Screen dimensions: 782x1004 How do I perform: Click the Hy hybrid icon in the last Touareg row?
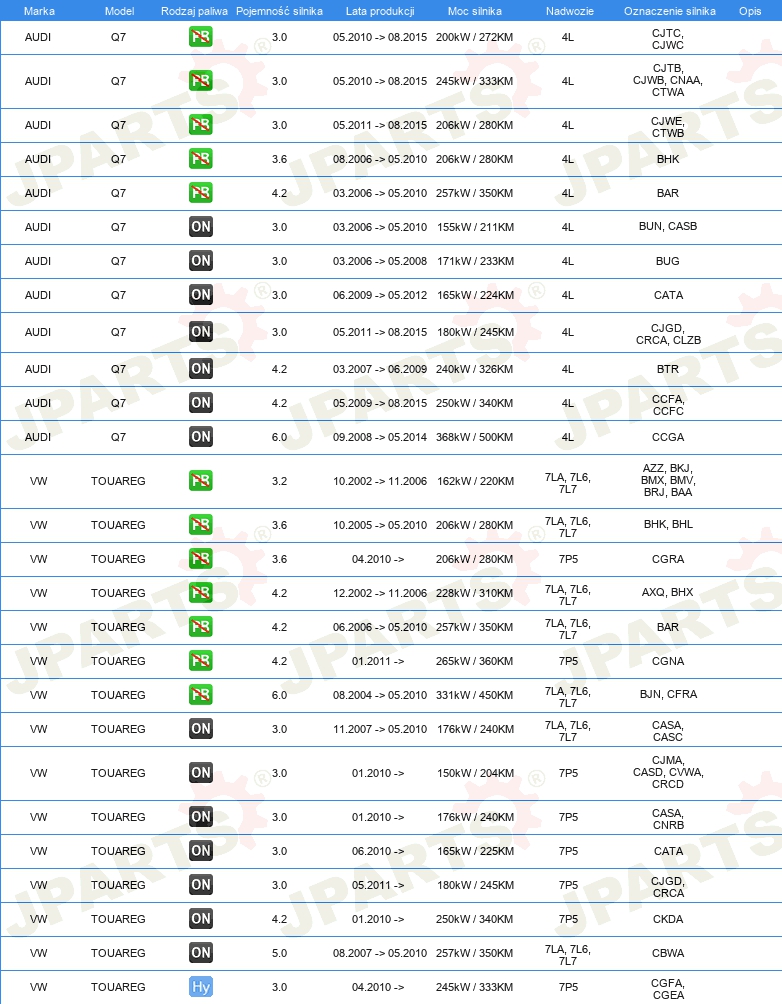[x=200, y=987]
